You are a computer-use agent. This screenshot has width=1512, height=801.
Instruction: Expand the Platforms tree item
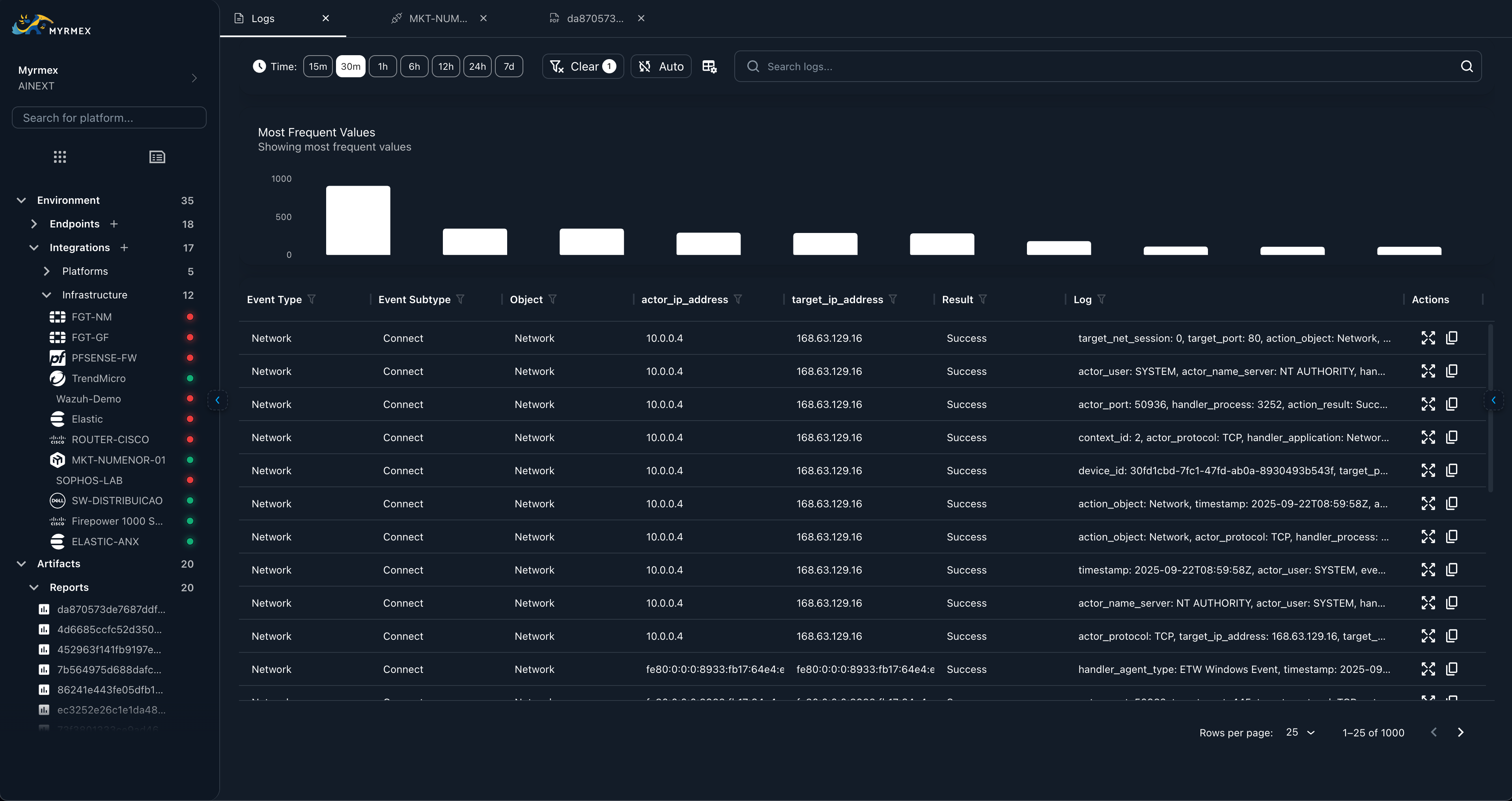point(47,271)
